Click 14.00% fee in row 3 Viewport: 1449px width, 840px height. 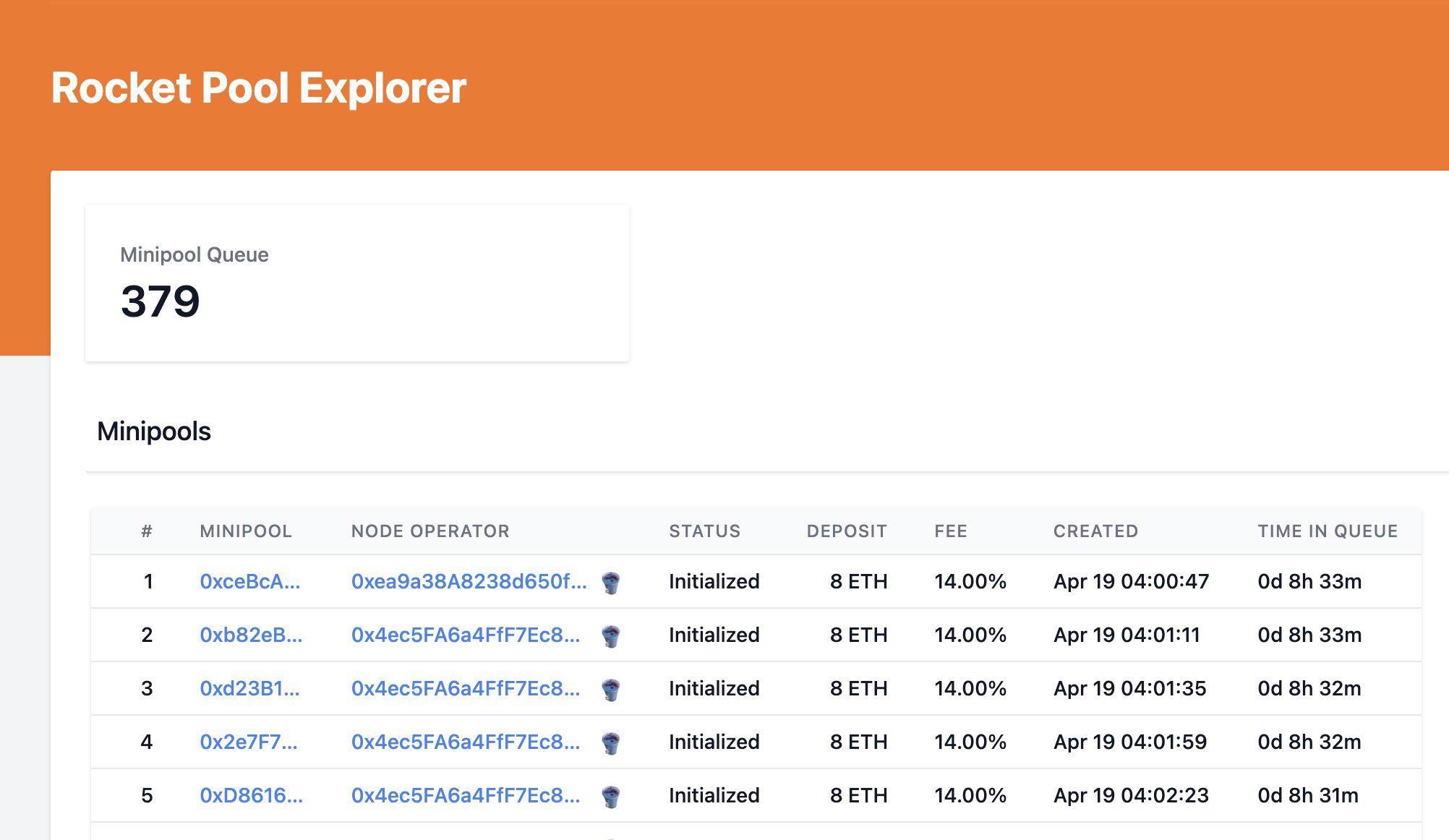(970, 688)
